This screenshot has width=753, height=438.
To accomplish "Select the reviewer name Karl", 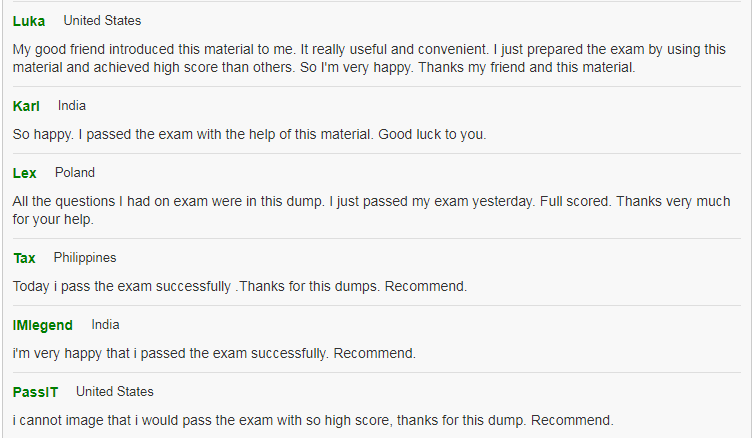I will click(x=26, y=106).
